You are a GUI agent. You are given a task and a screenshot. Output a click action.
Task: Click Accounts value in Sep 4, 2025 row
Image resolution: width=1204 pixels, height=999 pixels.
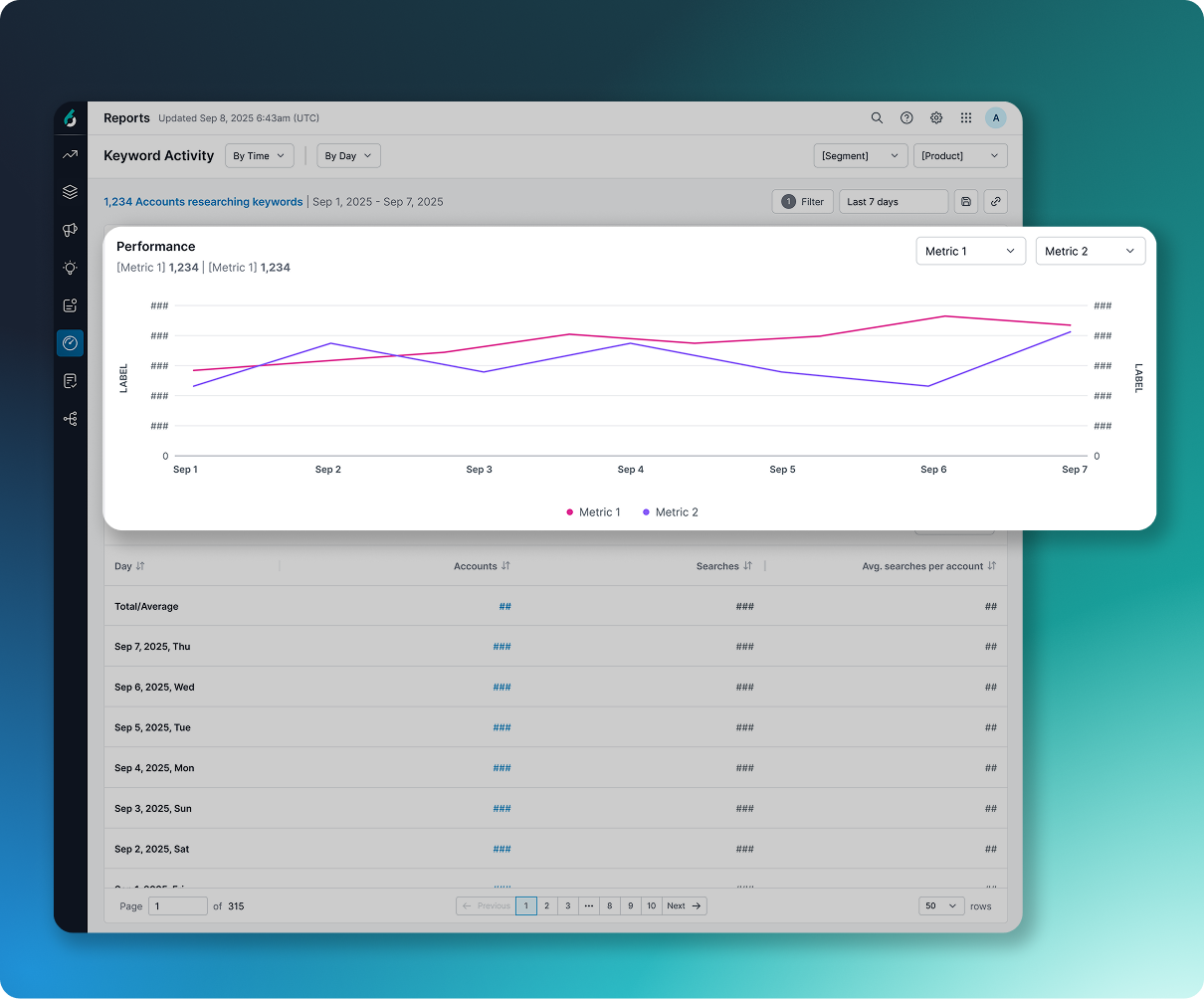502,768
